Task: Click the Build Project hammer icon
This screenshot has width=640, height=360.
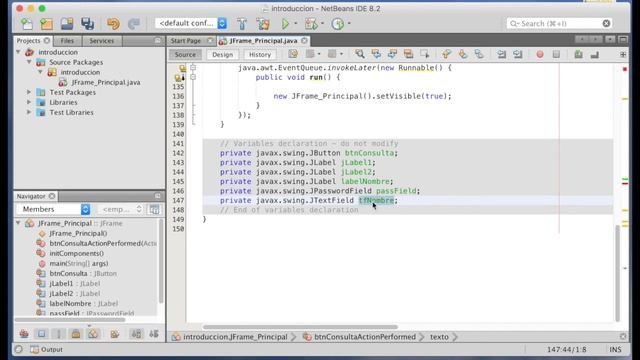Action: tap(242, 24)
